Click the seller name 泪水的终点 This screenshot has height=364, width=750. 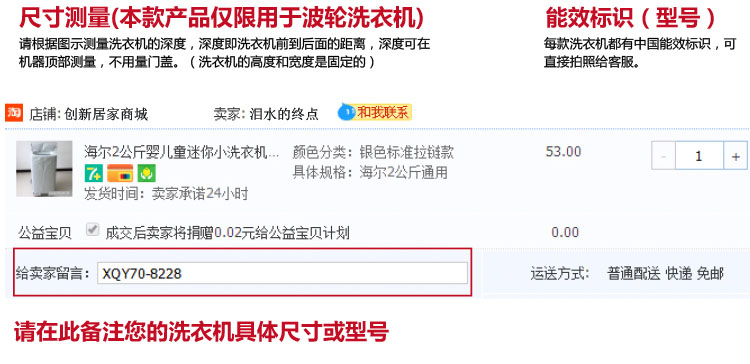tap(284, 114)
